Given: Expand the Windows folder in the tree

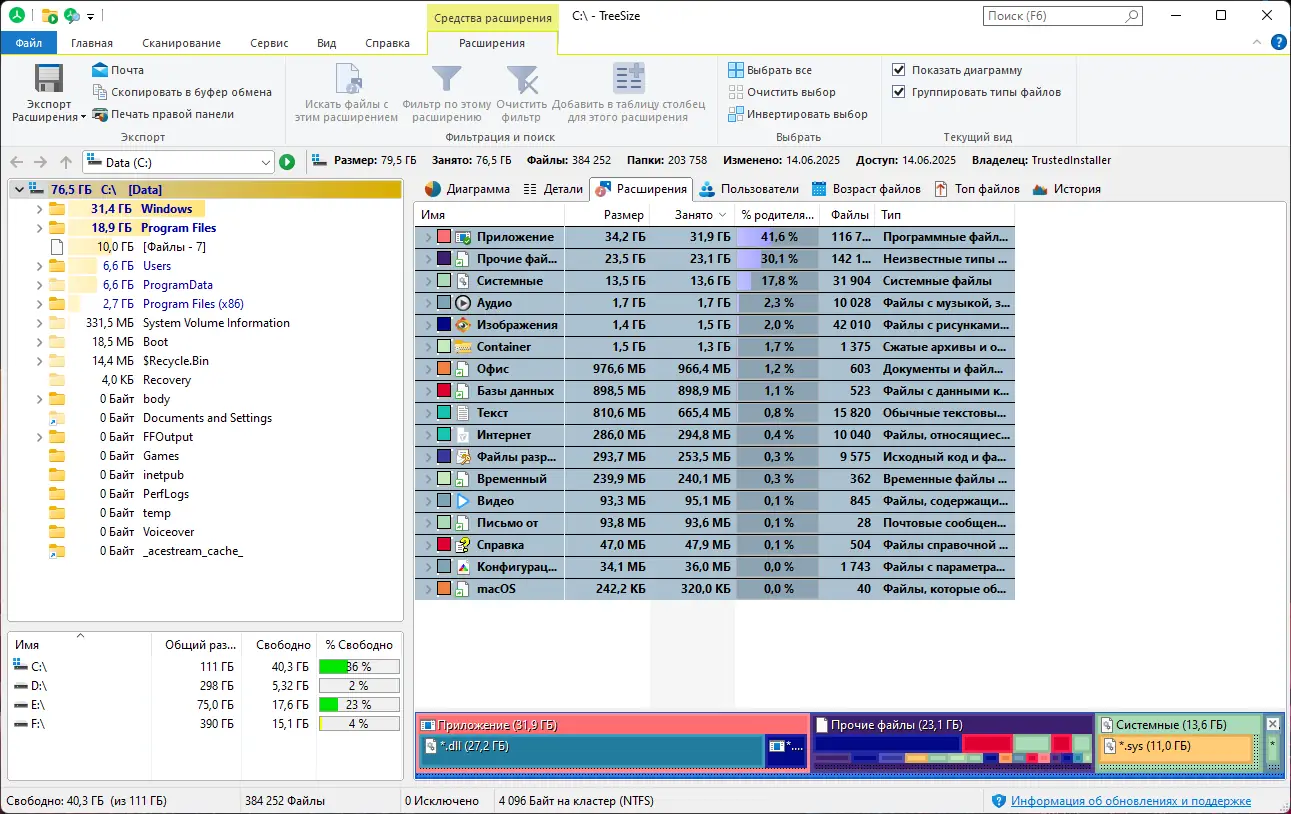Looking at the screenshot, I should [x=39, y=209].
